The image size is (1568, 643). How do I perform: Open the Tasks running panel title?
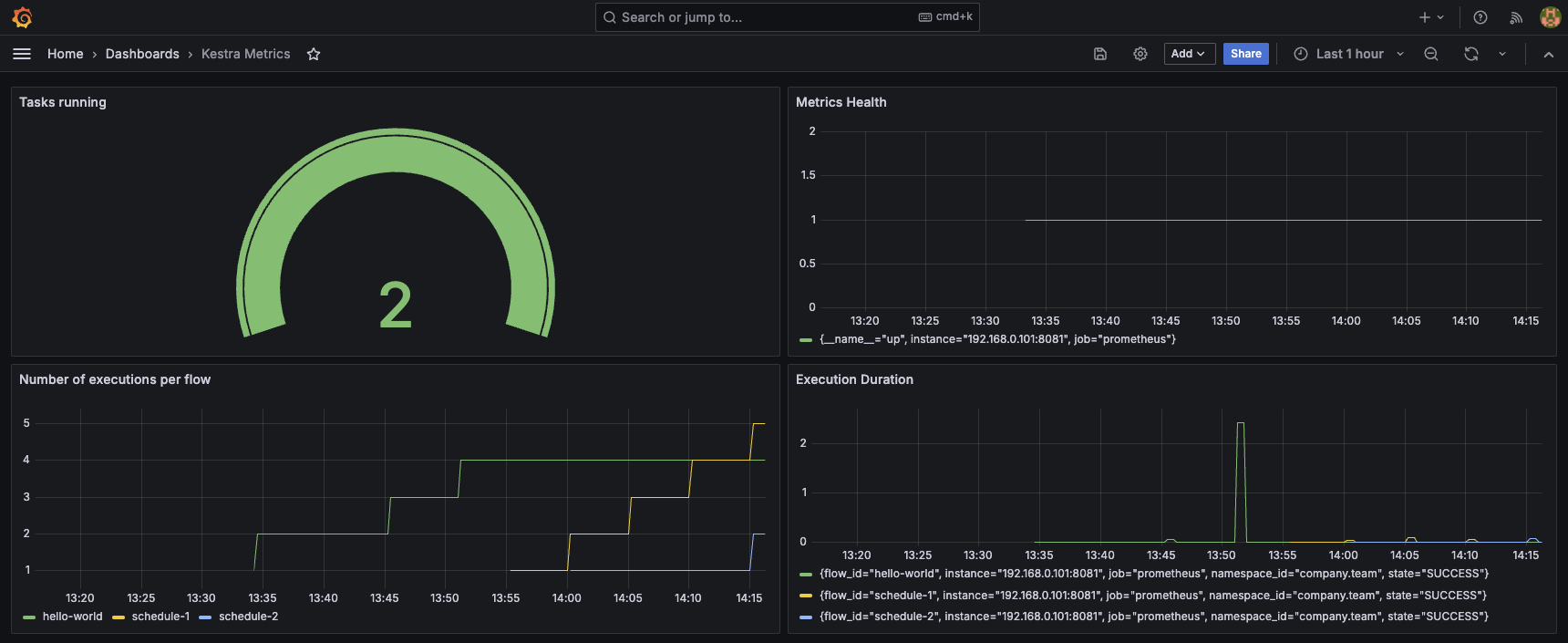pos(63,102)
